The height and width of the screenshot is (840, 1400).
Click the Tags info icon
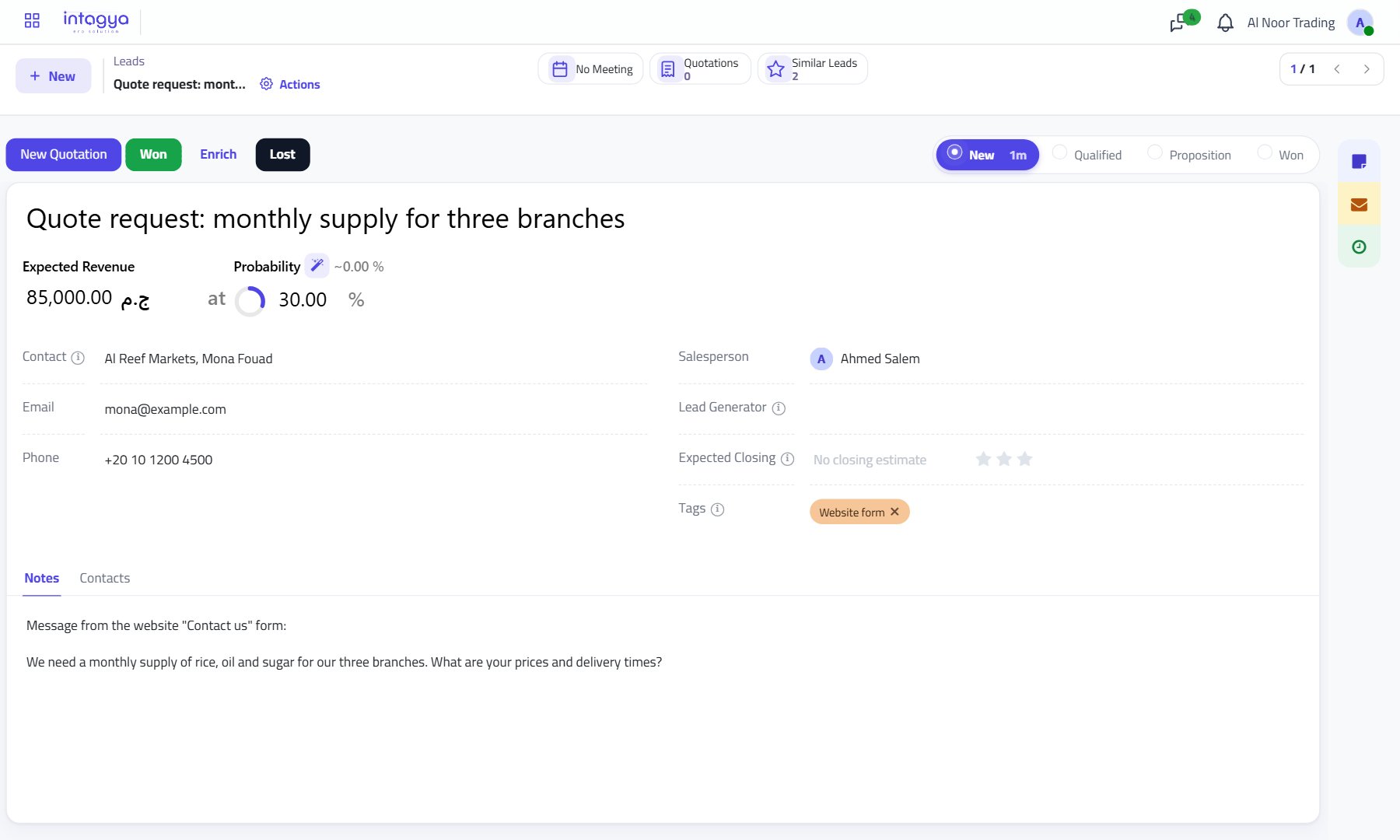717,509
